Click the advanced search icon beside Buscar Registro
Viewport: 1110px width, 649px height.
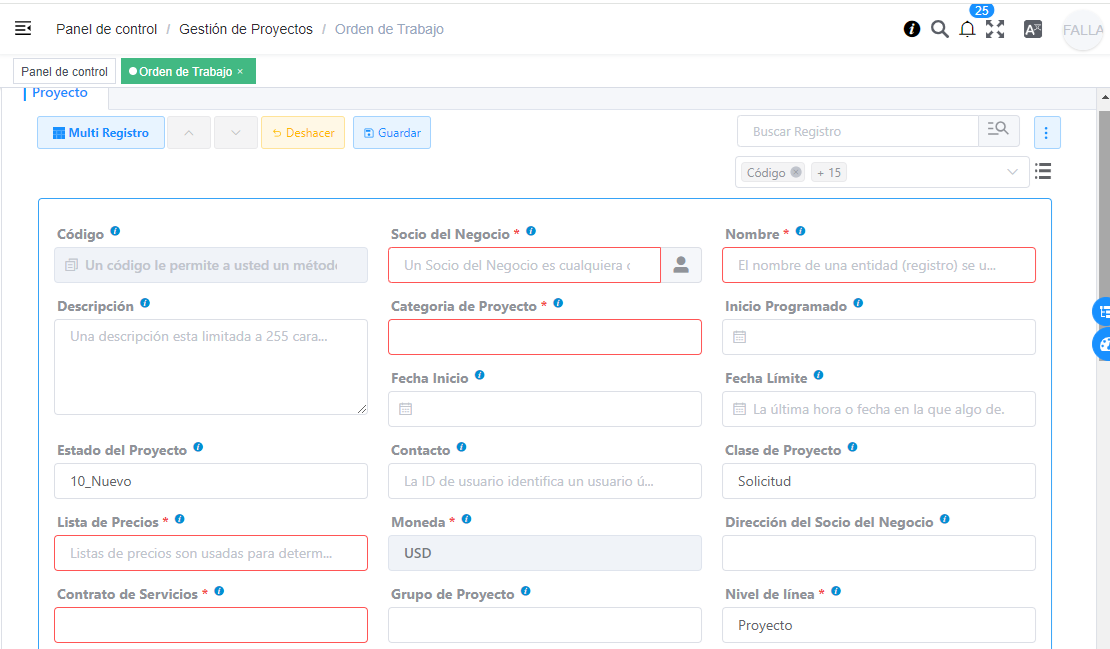tap(998, 130)
